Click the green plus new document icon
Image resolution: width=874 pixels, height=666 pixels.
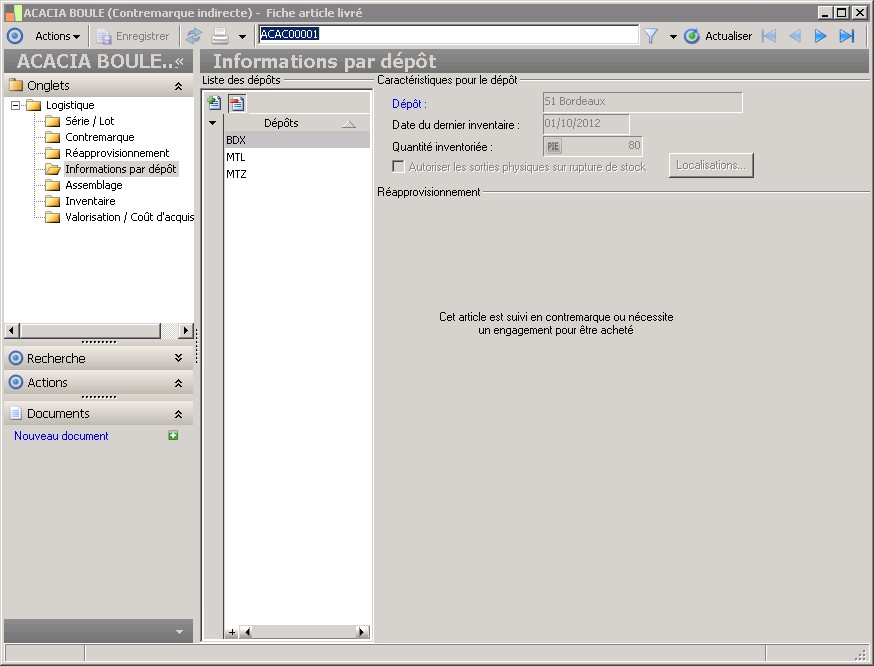pyautogui.click(x=173, y=435)
